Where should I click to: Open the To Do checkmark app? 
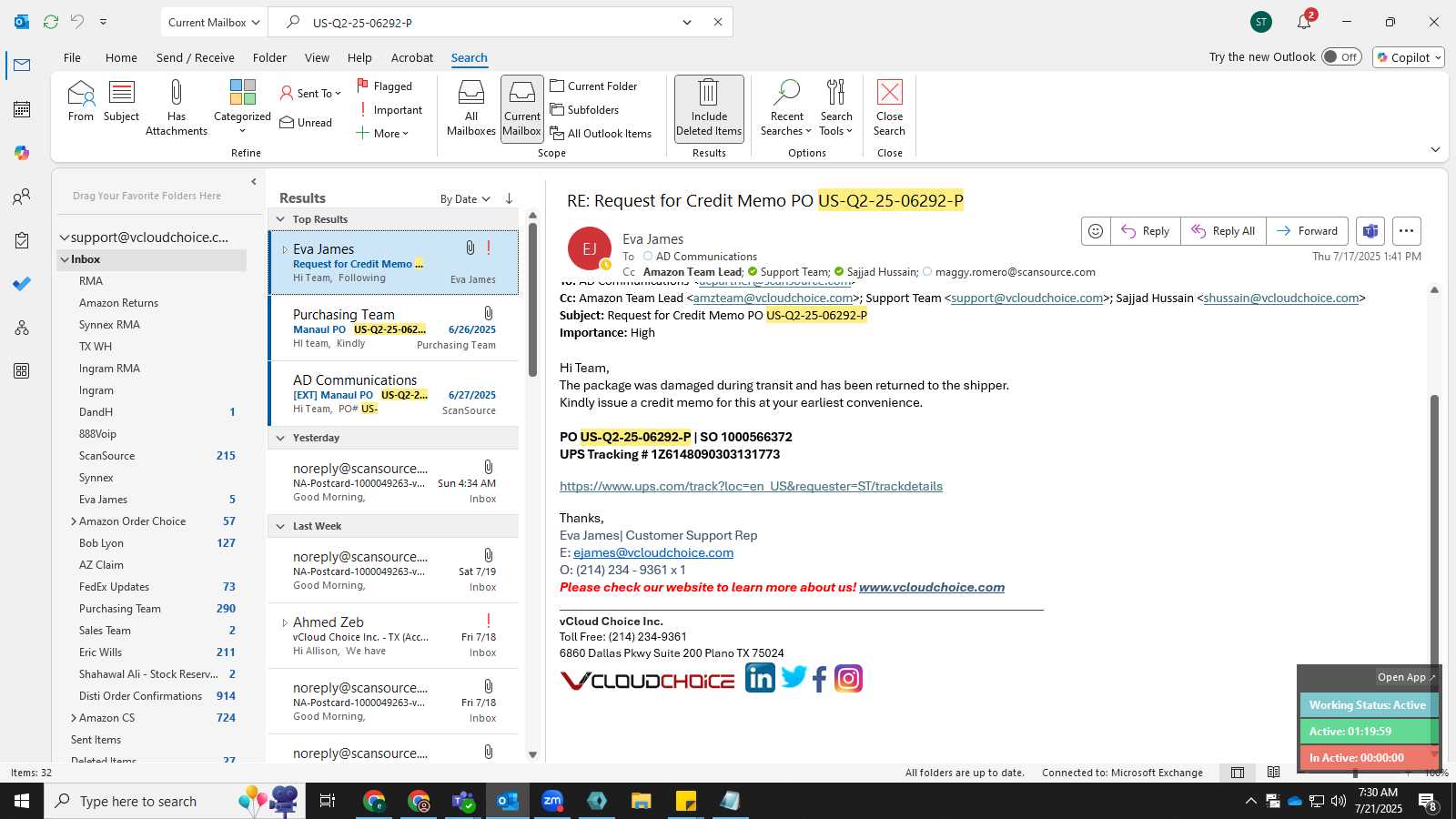[22, 284]
